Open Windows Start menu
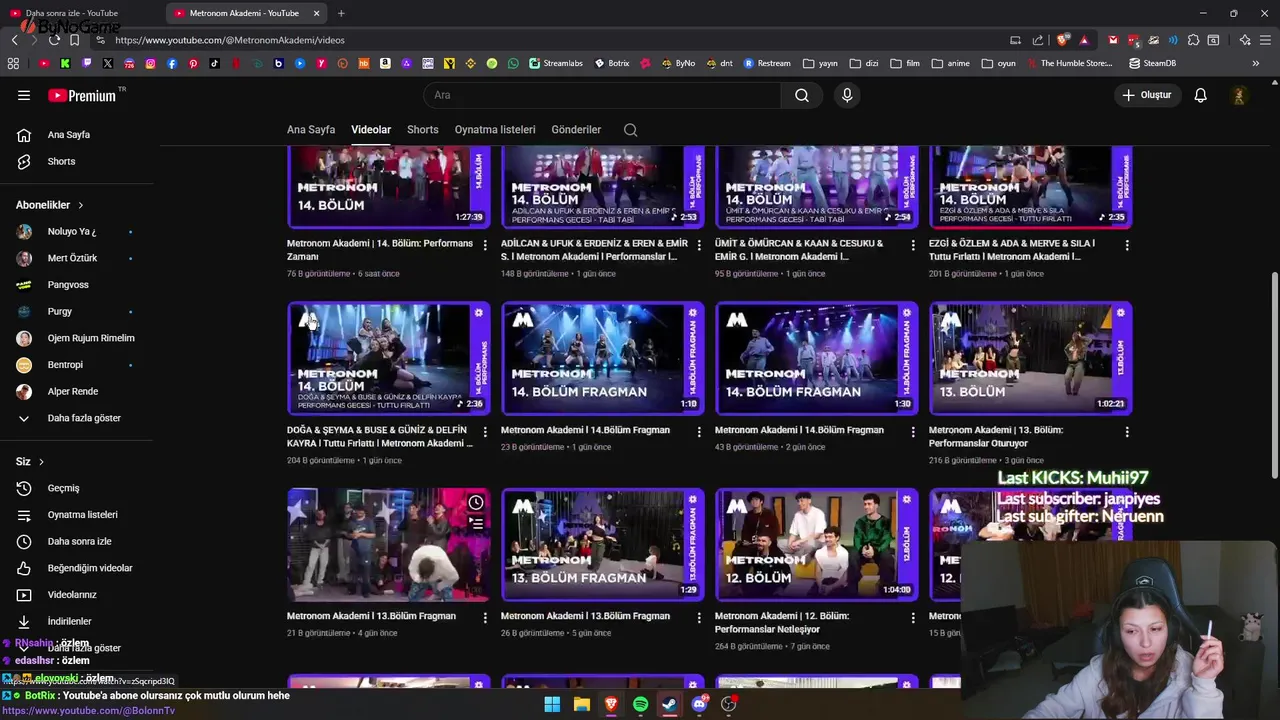Viewport: 1280px width, 720px height. (x=552, y=704)
